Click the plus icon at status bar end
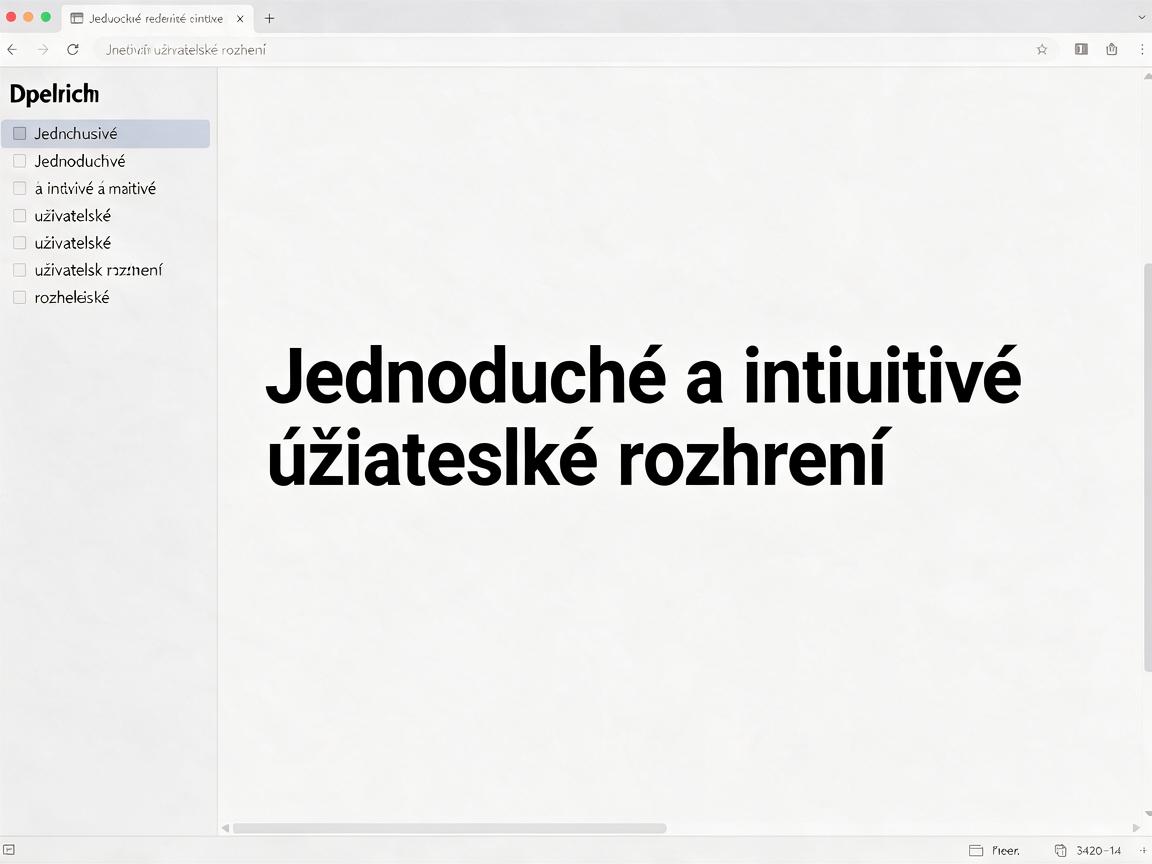This screenshot has height=864, width=1152. [1142, 851]
